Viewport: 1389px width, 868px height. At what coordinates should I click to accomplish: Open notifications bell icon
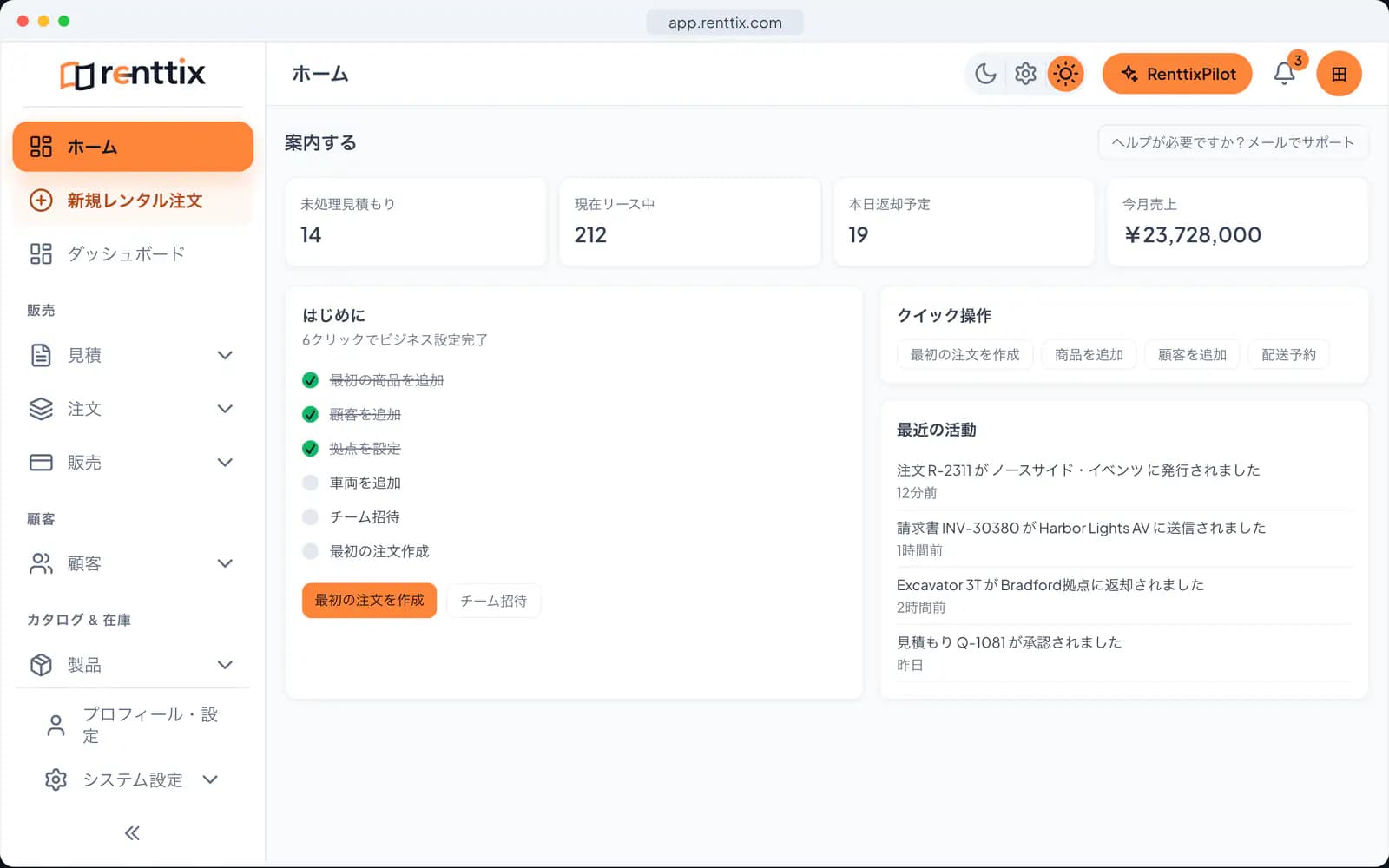click(x=1284, y=74)
